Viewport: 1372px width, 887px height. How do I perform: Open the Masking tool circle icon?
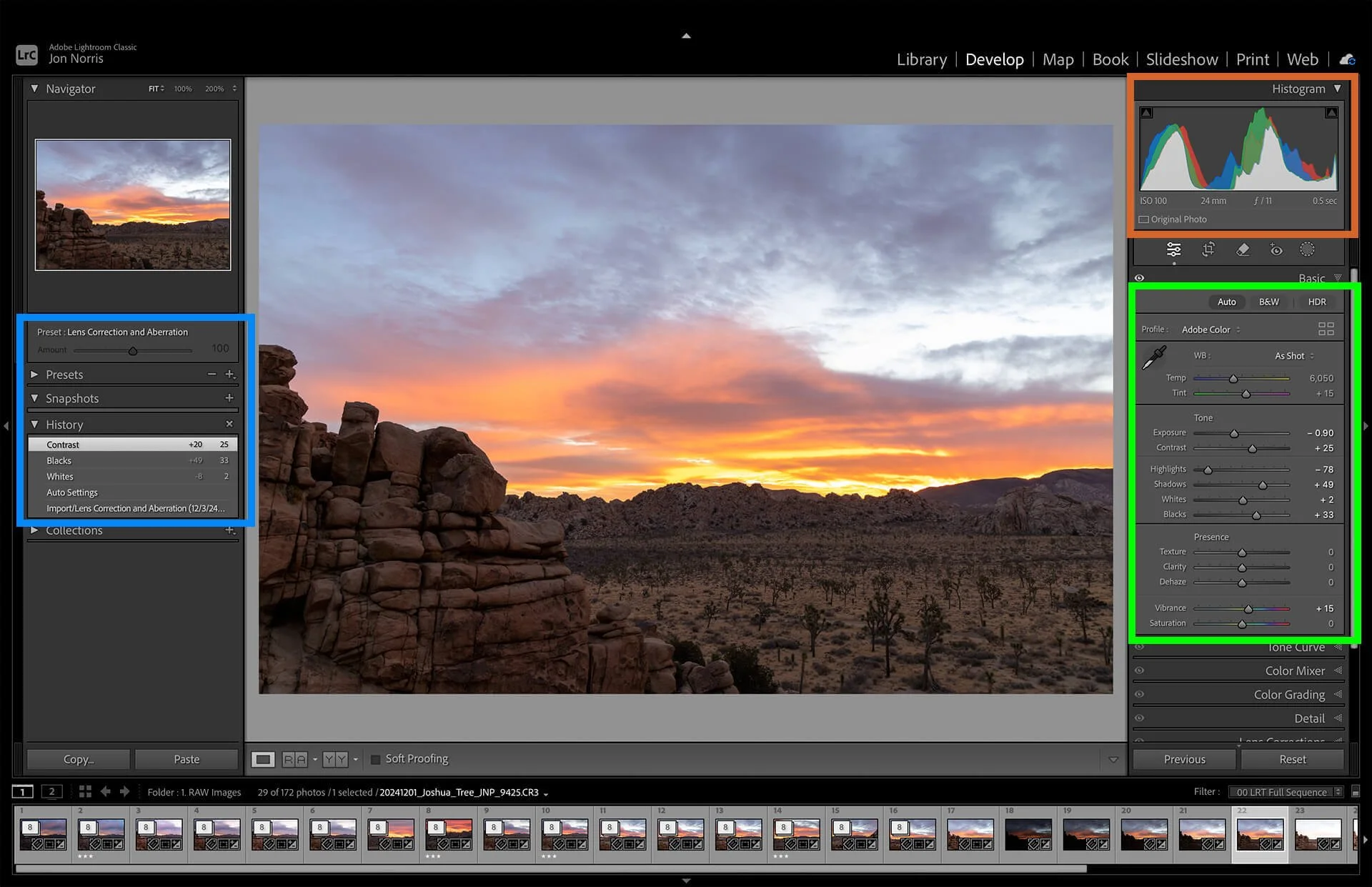(x=1307, y=249)
